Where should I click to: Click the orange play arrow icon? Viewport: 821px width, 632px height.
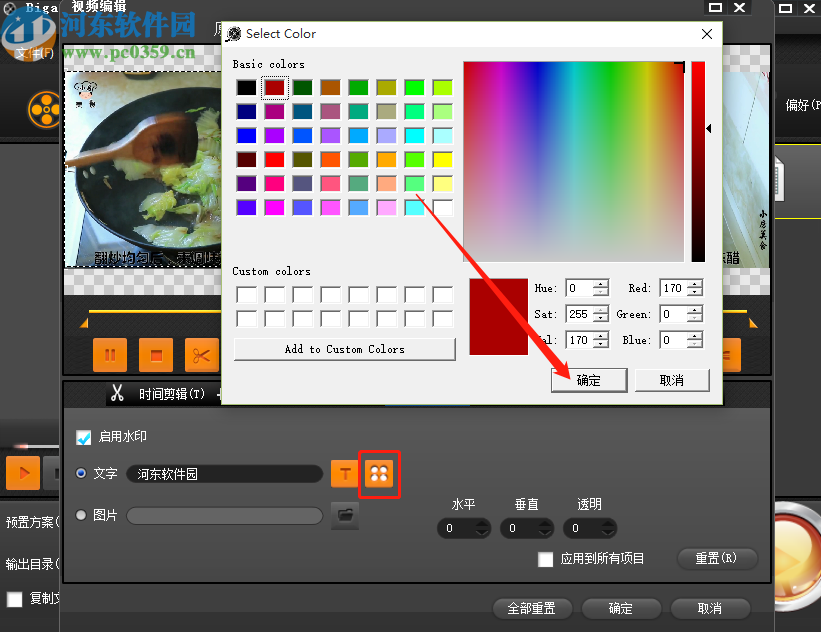(x=22, y=475)
